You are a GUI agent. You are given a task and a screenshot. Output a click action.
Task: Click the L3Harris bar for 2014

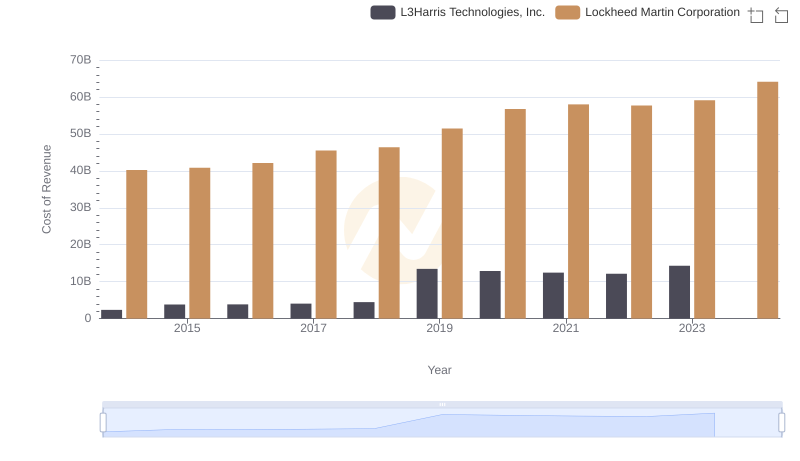[112, 314]
